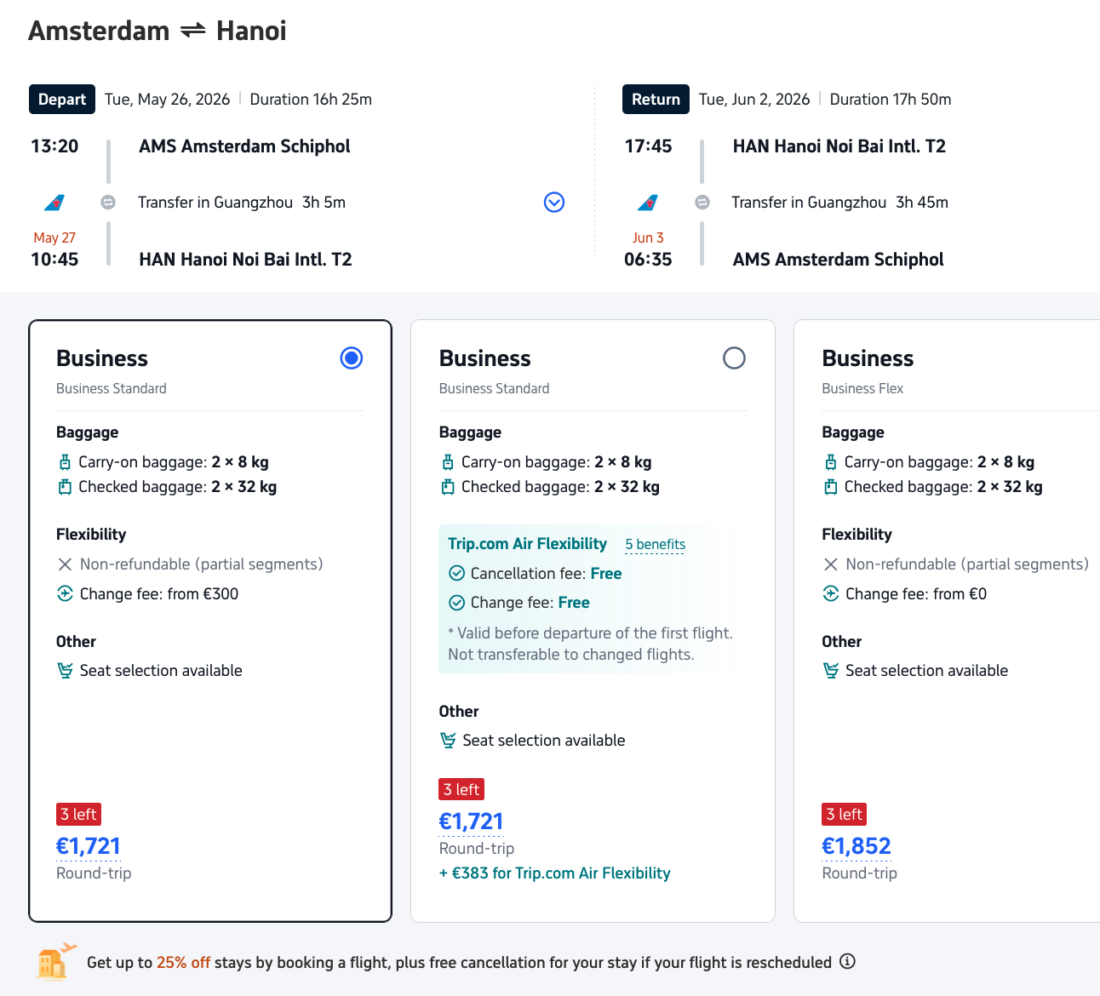
Task: Click the info icon beside the stay discount text
Action: 847,962
